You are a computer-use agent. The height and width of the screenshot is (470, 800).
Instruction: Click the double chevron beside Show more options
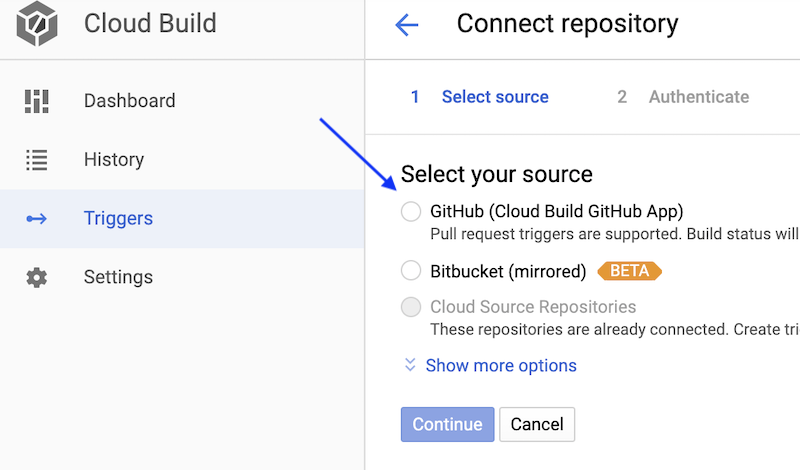pos(410,365)
